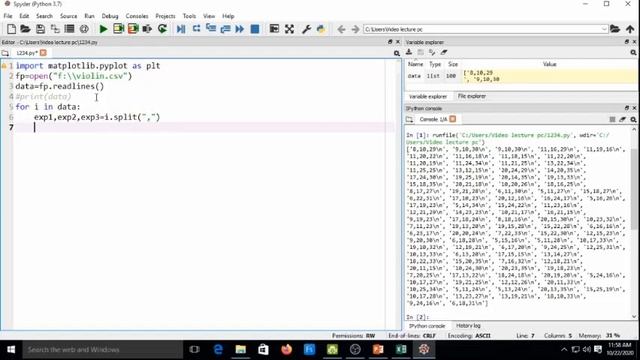Import data icon in Variable explorer

pos(409,52)
